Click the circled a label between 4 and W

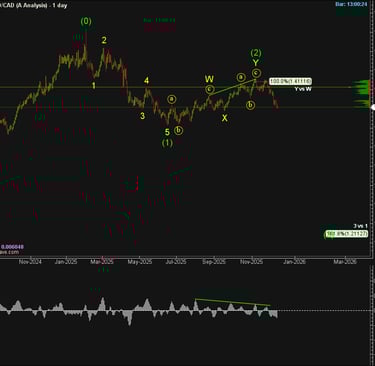(x=171, y=99)
